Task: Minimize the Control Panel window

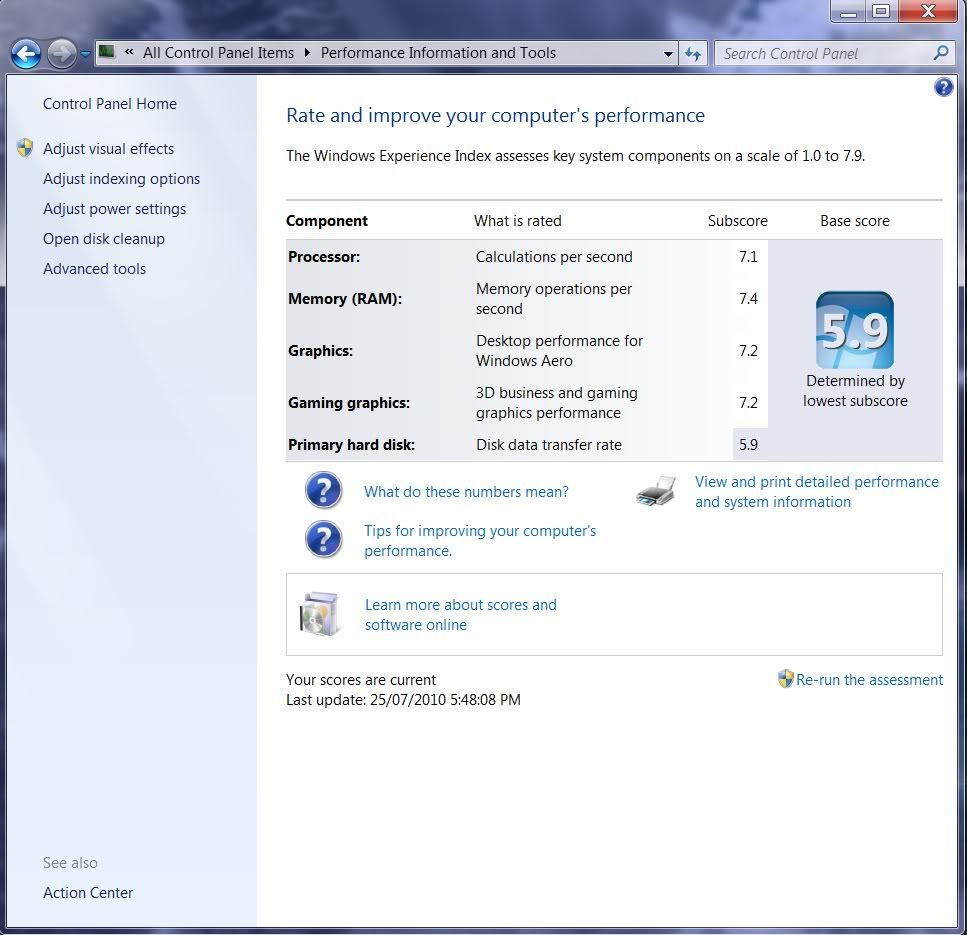Action: tap(849, 11)
